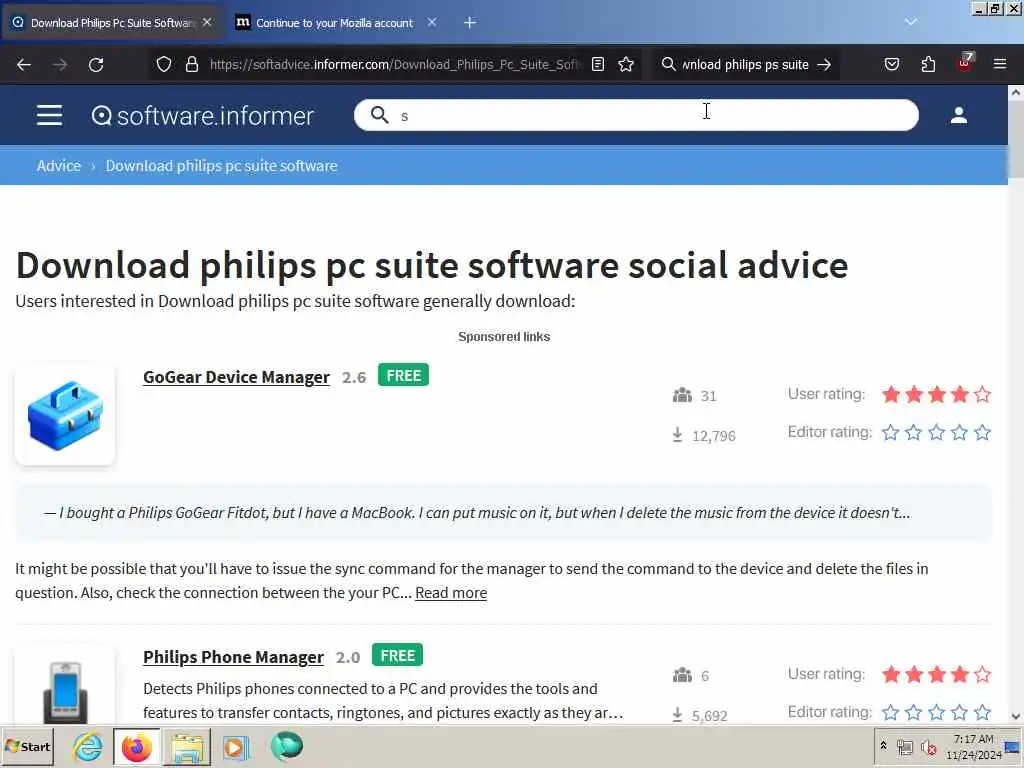Screen dimensions: 1024x768
Task: Click GoGear editor rating stars
Action: click(x=936, y=432)
